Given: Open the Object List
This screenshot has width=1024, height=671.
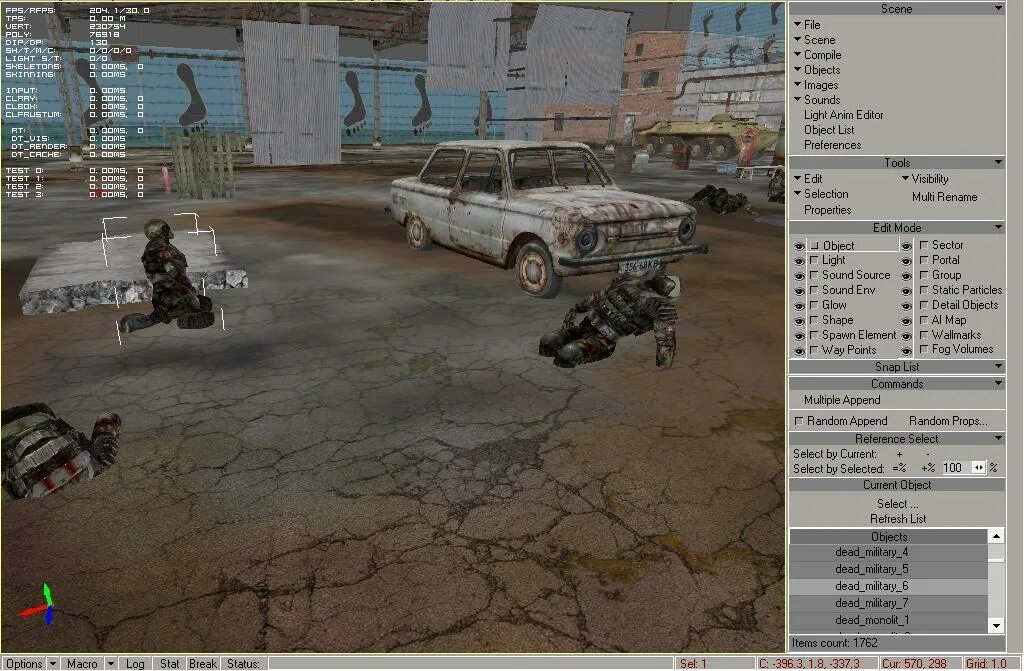Looking at the screenshot, I should click(829, 130).
